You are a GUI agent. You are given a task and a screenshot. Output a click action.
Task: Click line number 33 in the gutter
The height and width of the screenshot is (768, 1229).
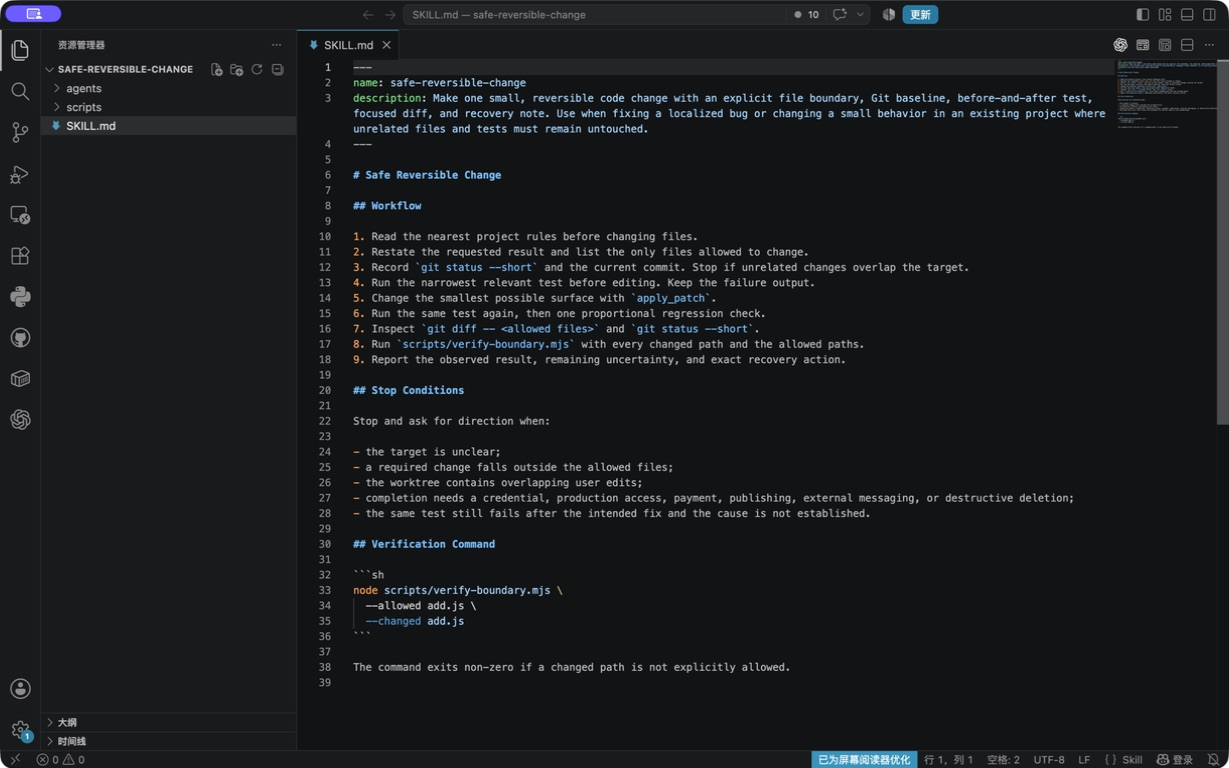(x=325, y=590)
